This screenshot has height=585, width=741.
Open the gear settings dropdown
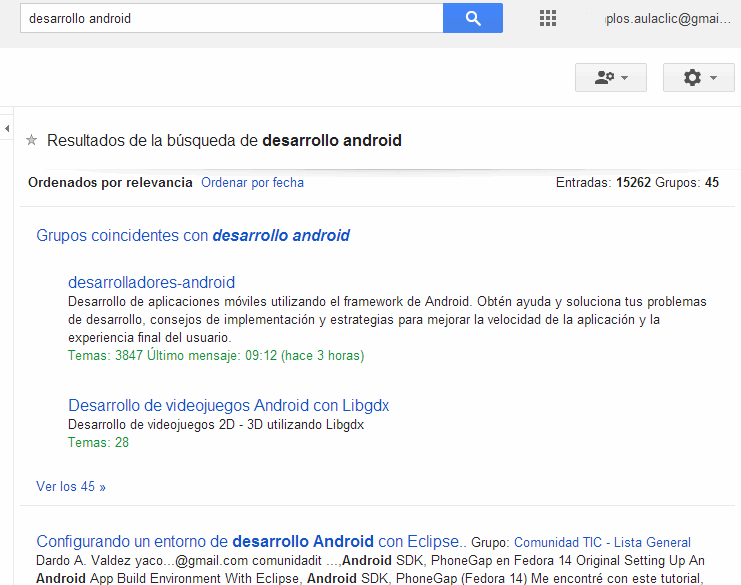point(698,77)
